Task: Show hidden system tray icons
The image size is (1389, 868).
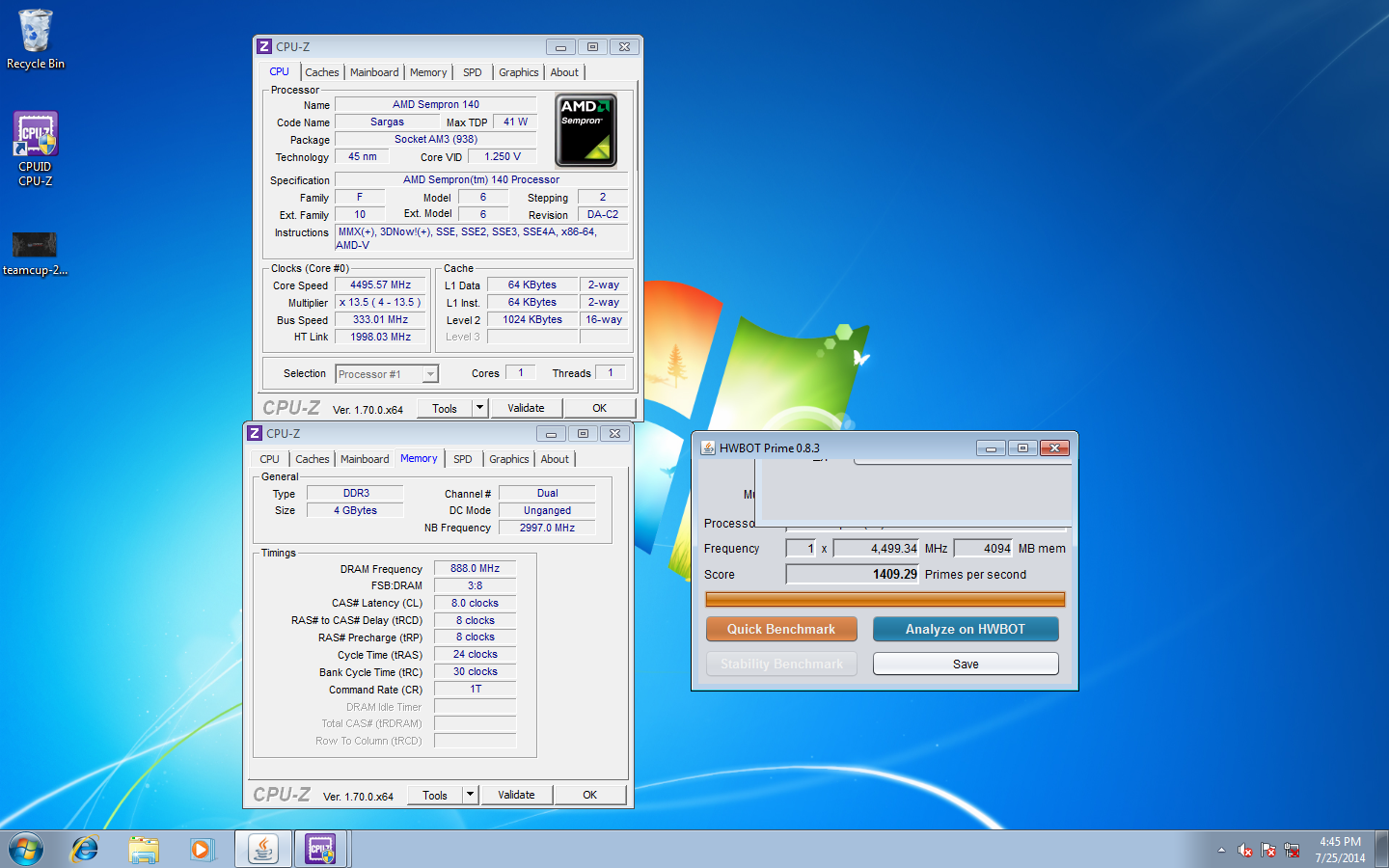Action: pyautogui.click(x=1221, y=851)
